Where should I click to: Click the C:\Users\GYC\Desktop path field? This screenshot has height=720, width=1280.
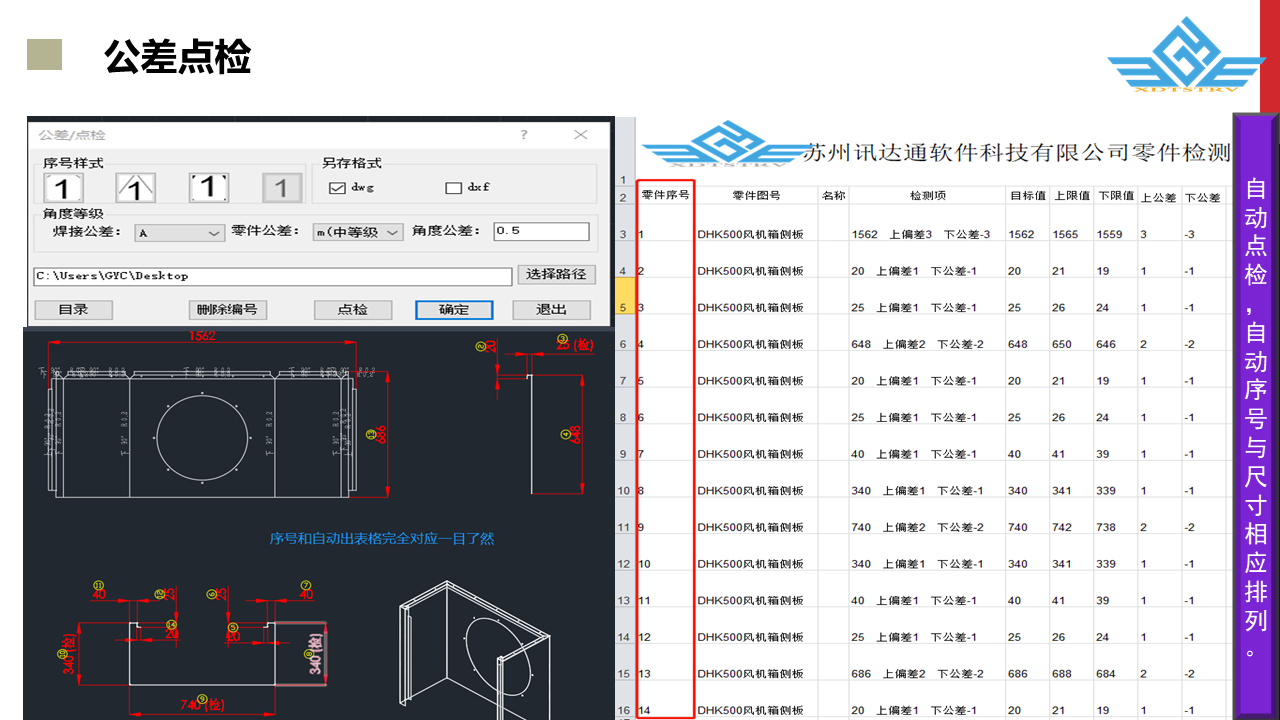(x=272, y=276)
